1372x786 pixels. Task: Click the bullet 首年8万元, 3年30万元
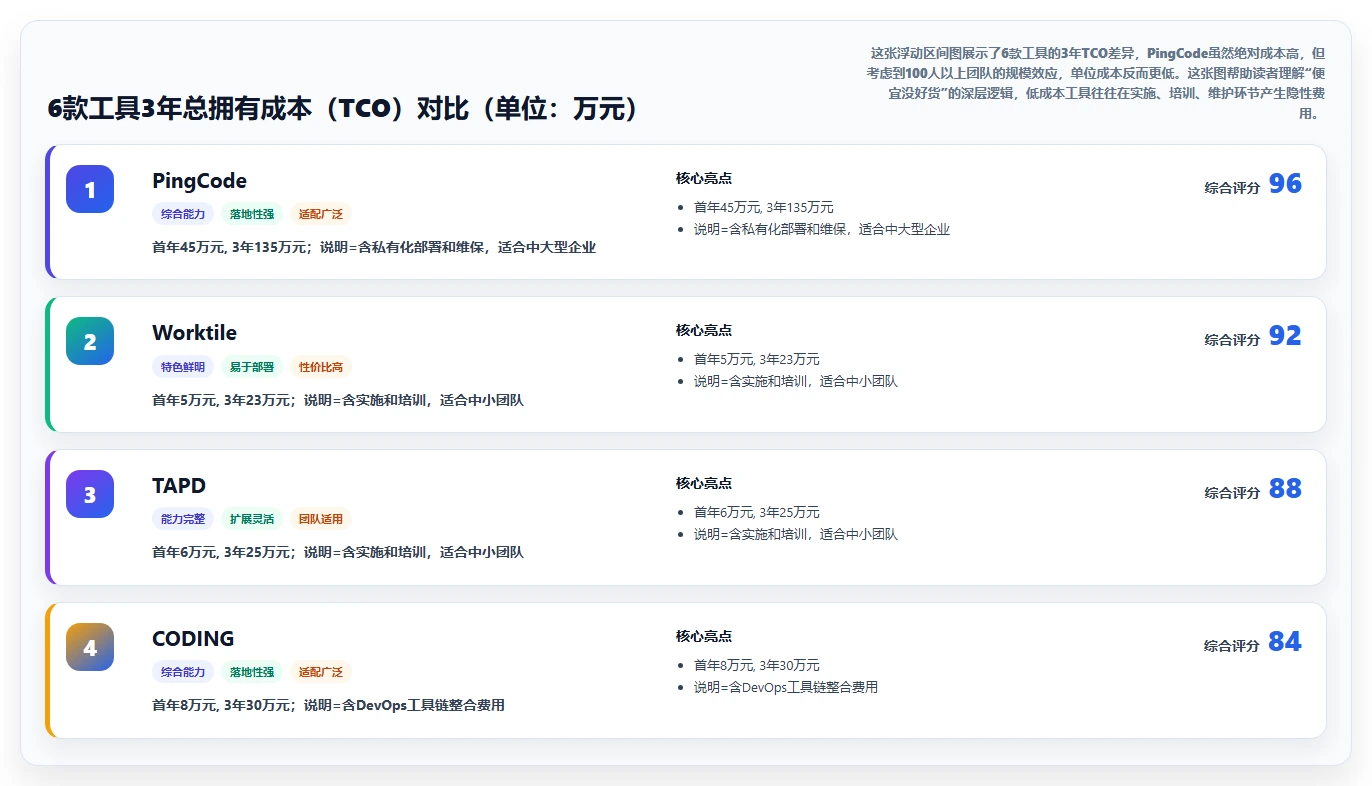tap(757, 665)
